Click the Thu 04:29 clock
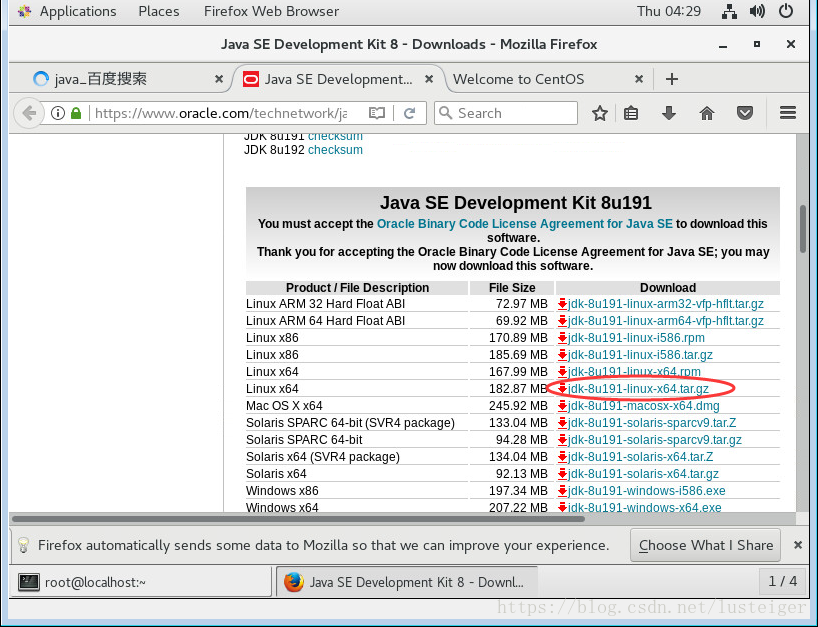The image size is (818, 627). [669, 11]
